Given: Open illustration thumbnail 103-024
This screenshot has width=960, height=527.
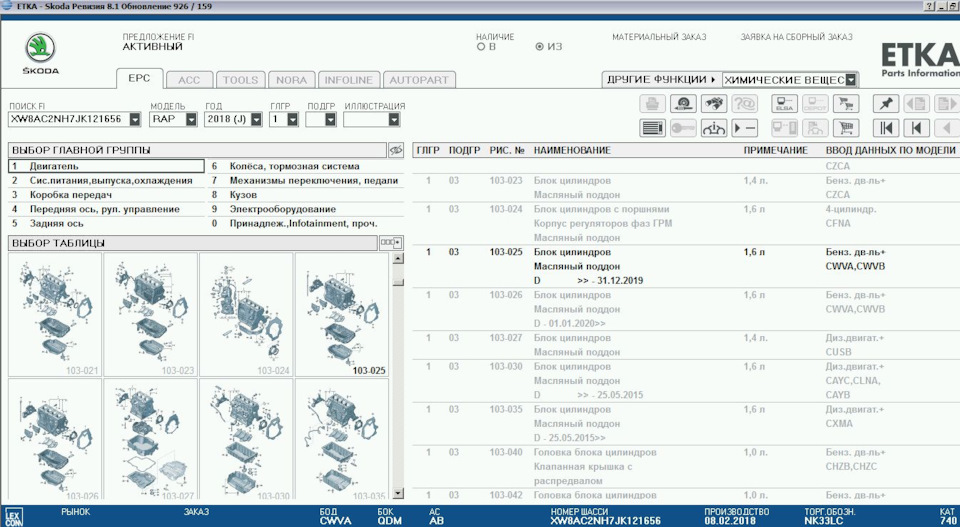Looking at the screenshot, I should 244,315.
